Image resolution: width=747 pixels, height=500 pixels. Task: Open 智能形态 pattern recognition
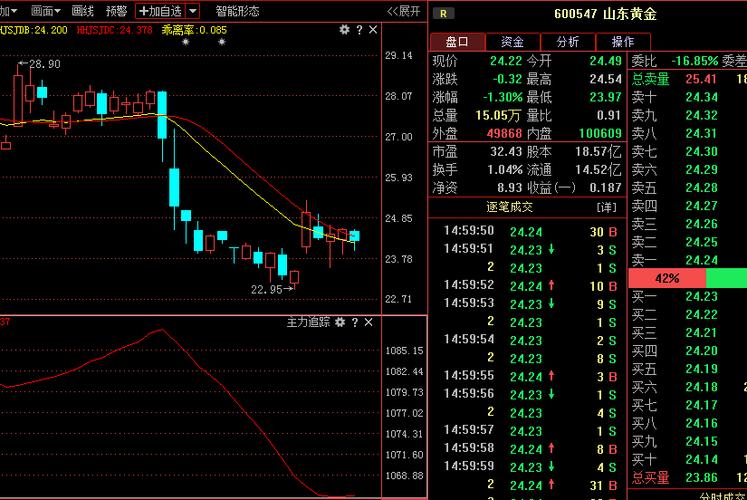pyautogui.click(x=237, y=11)
